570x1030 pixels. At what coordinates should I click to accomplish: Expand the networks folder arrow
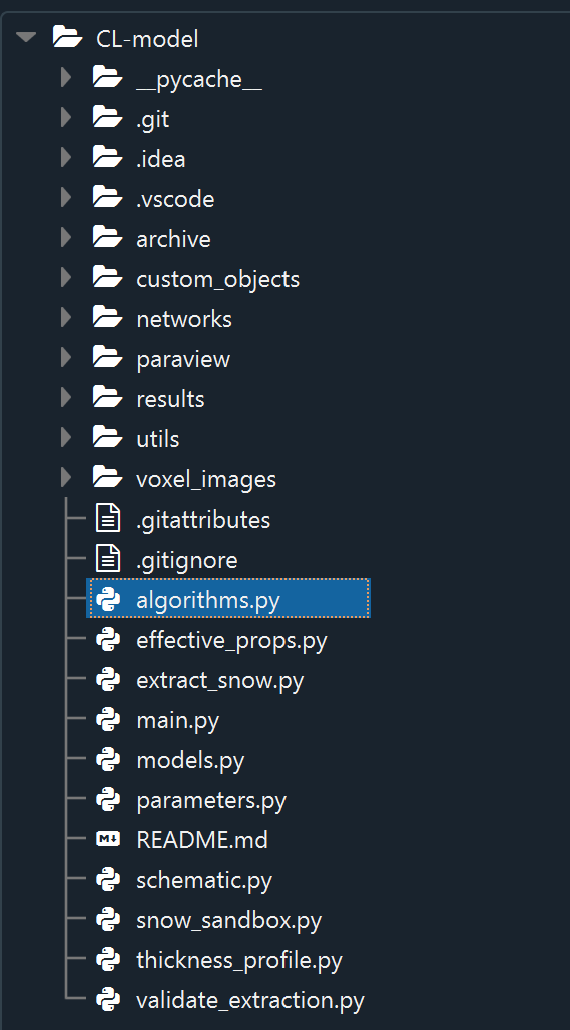click(x=66, y=318)
